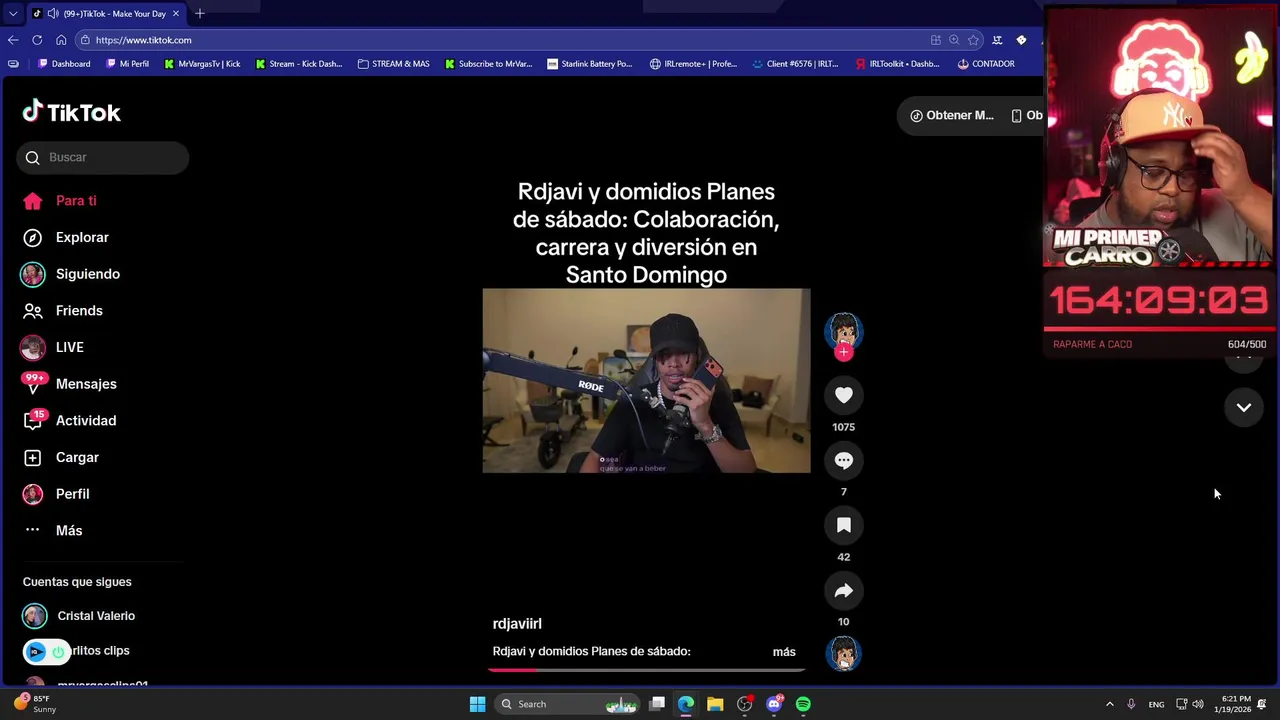1280x720 pixels.
Task: Open the comments bubble icon
Action: click(843, 460)
